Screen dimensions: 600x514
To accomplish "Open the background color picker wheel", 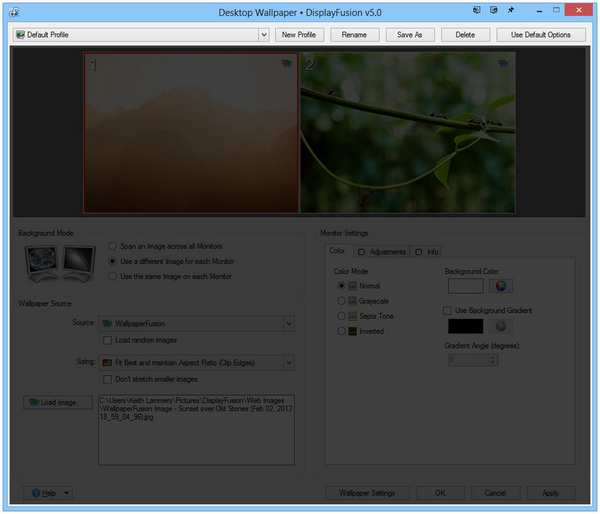I will coord(500,287).
